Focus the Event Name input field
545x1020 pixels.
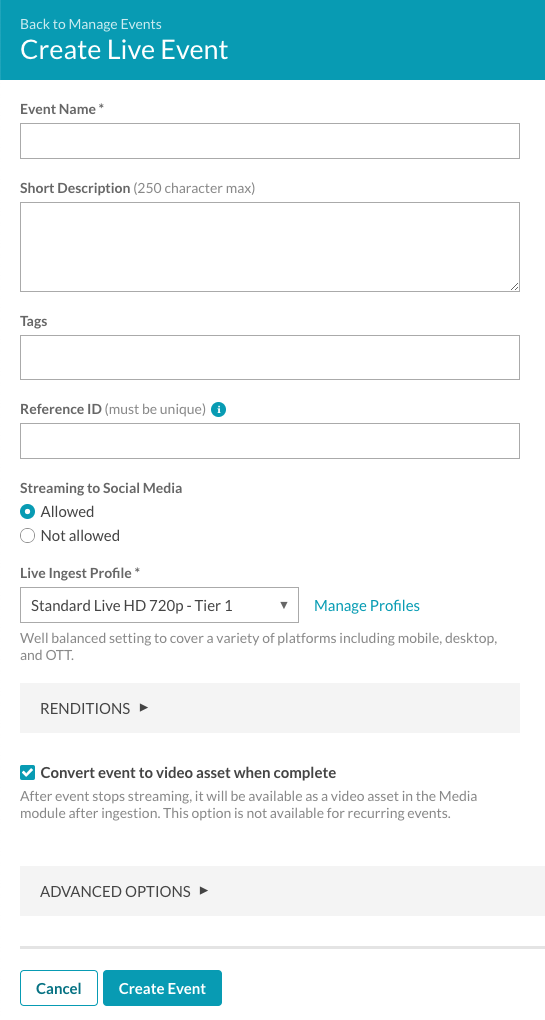point(270,141)
